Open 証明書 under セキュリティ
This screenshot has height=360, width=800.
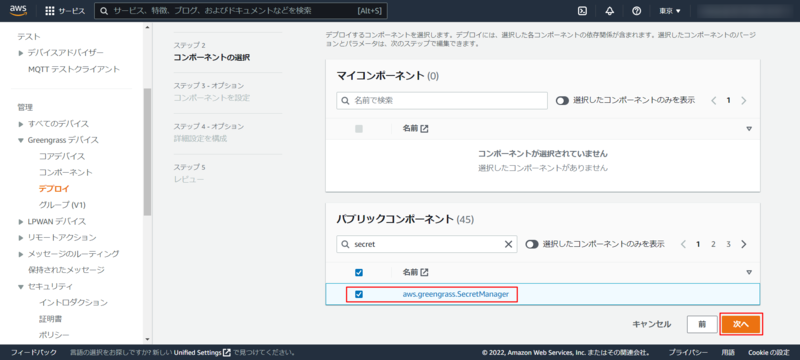pos(51,319)
